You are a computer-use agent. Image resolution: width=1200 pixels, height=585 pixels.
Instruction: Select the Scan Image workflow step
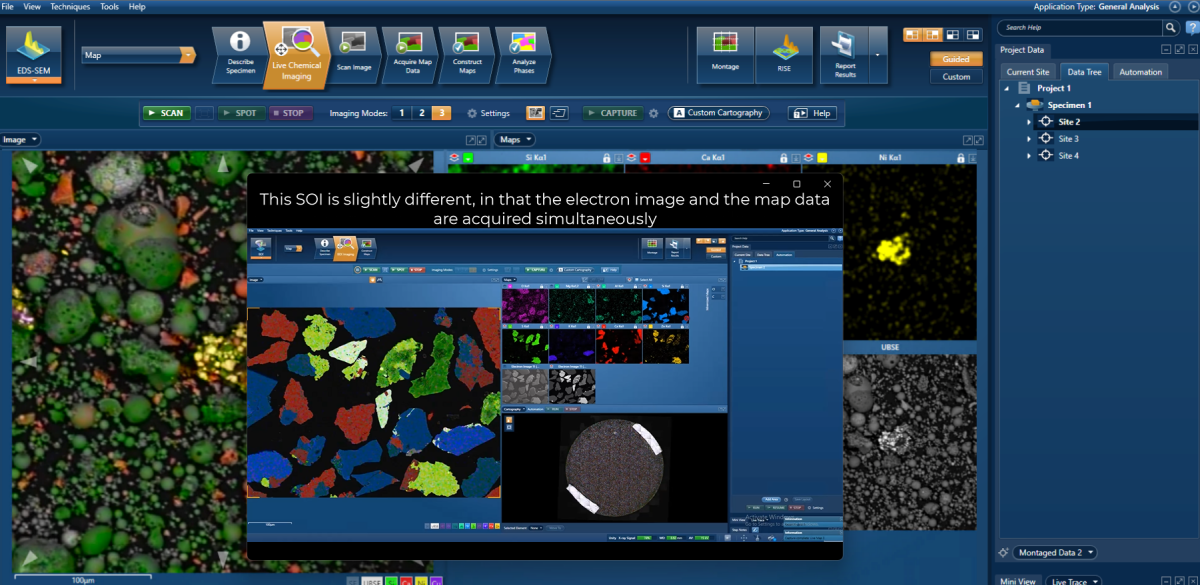(x=353, y=52)
